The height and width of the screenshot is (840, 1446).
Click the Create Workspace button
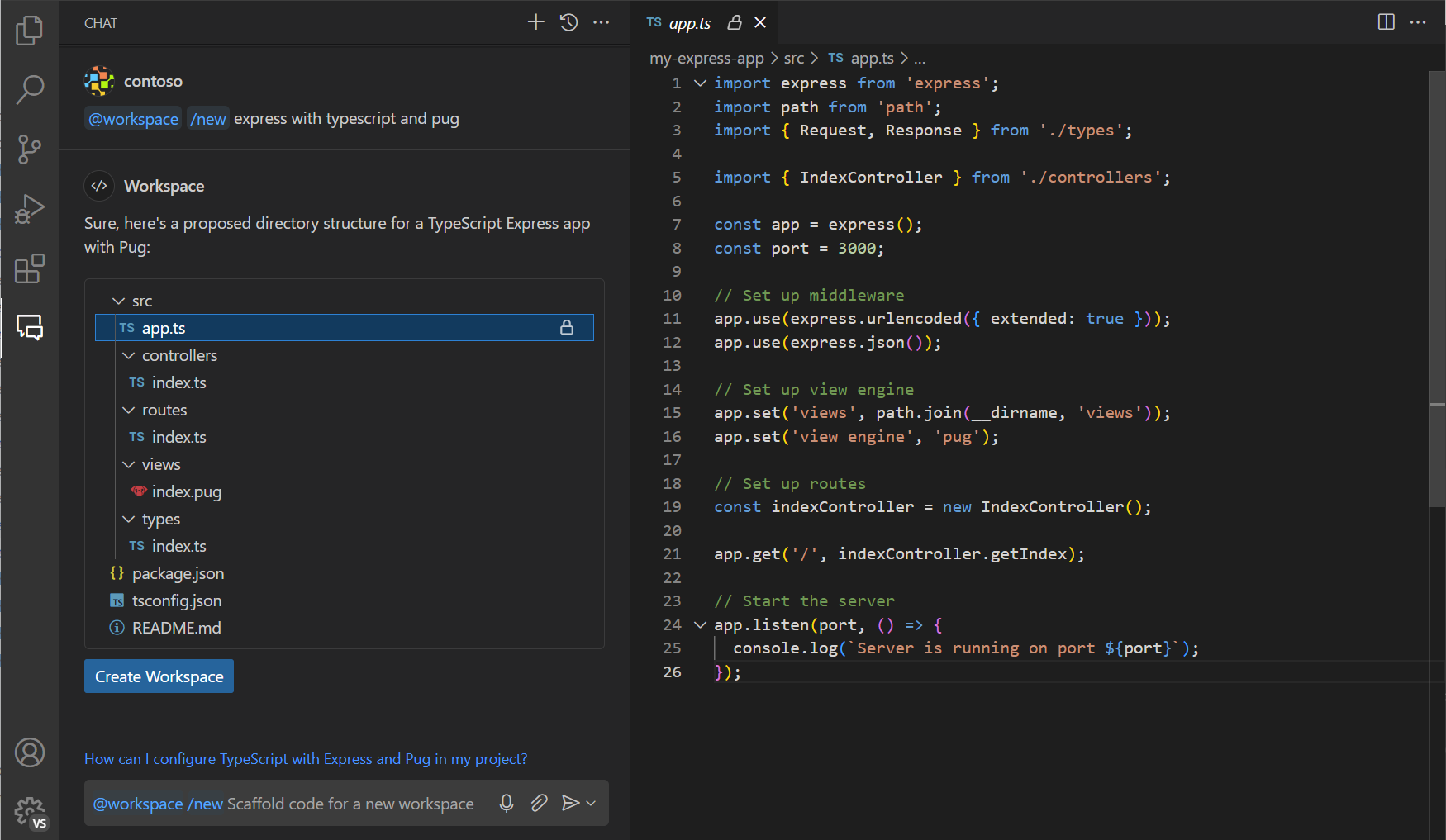(x=159, y=676)
